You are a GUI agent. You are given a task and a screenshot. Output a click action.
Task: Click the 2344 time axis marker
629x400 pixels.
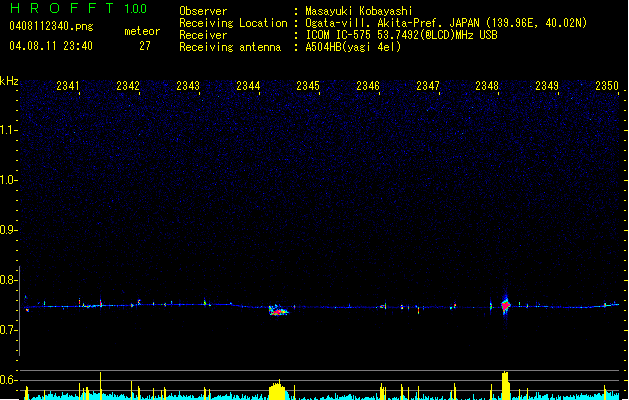(248, 86)
